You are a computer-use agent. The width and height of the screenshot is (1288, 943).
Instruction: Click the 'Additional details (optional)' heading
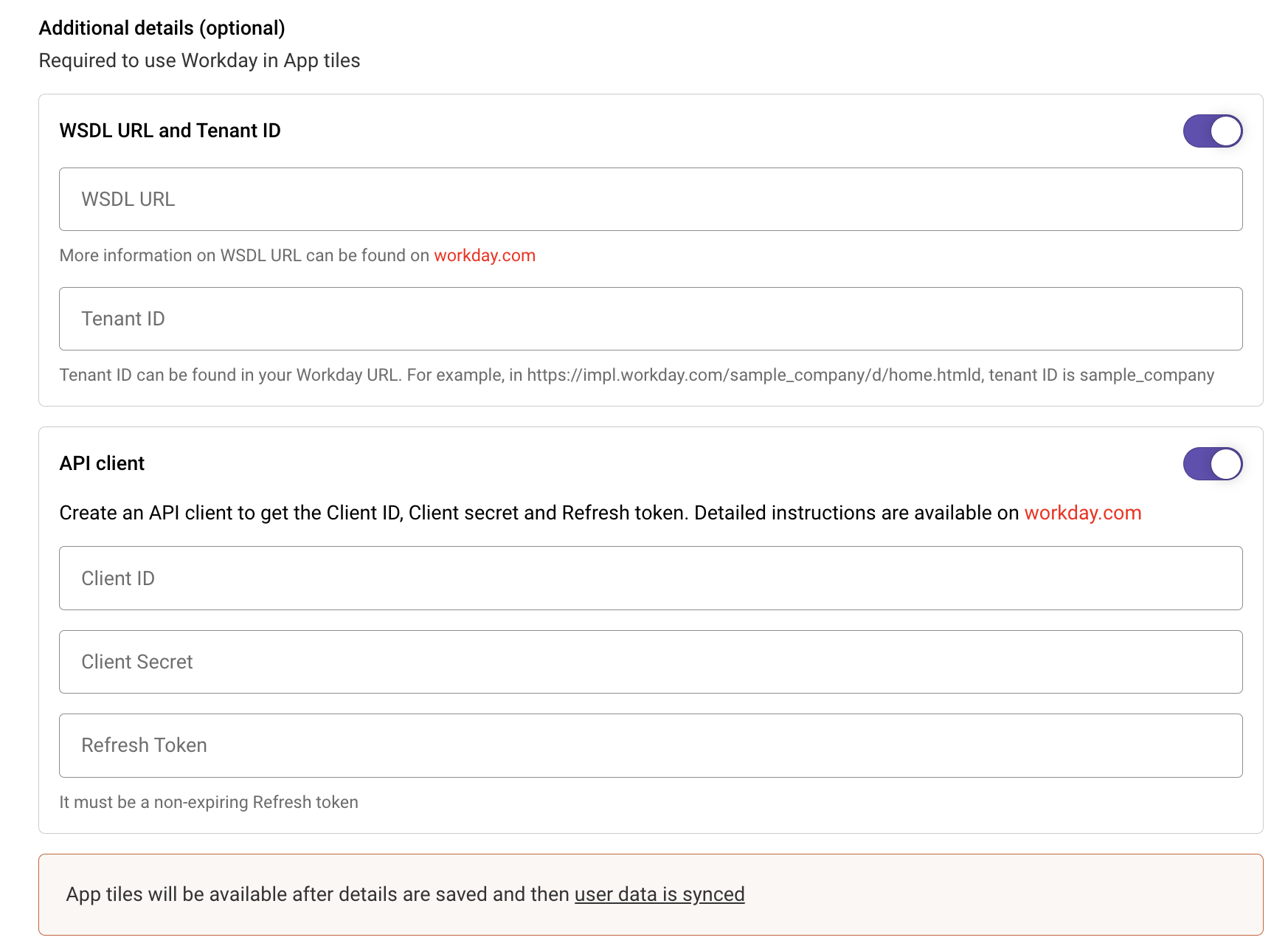162,28
